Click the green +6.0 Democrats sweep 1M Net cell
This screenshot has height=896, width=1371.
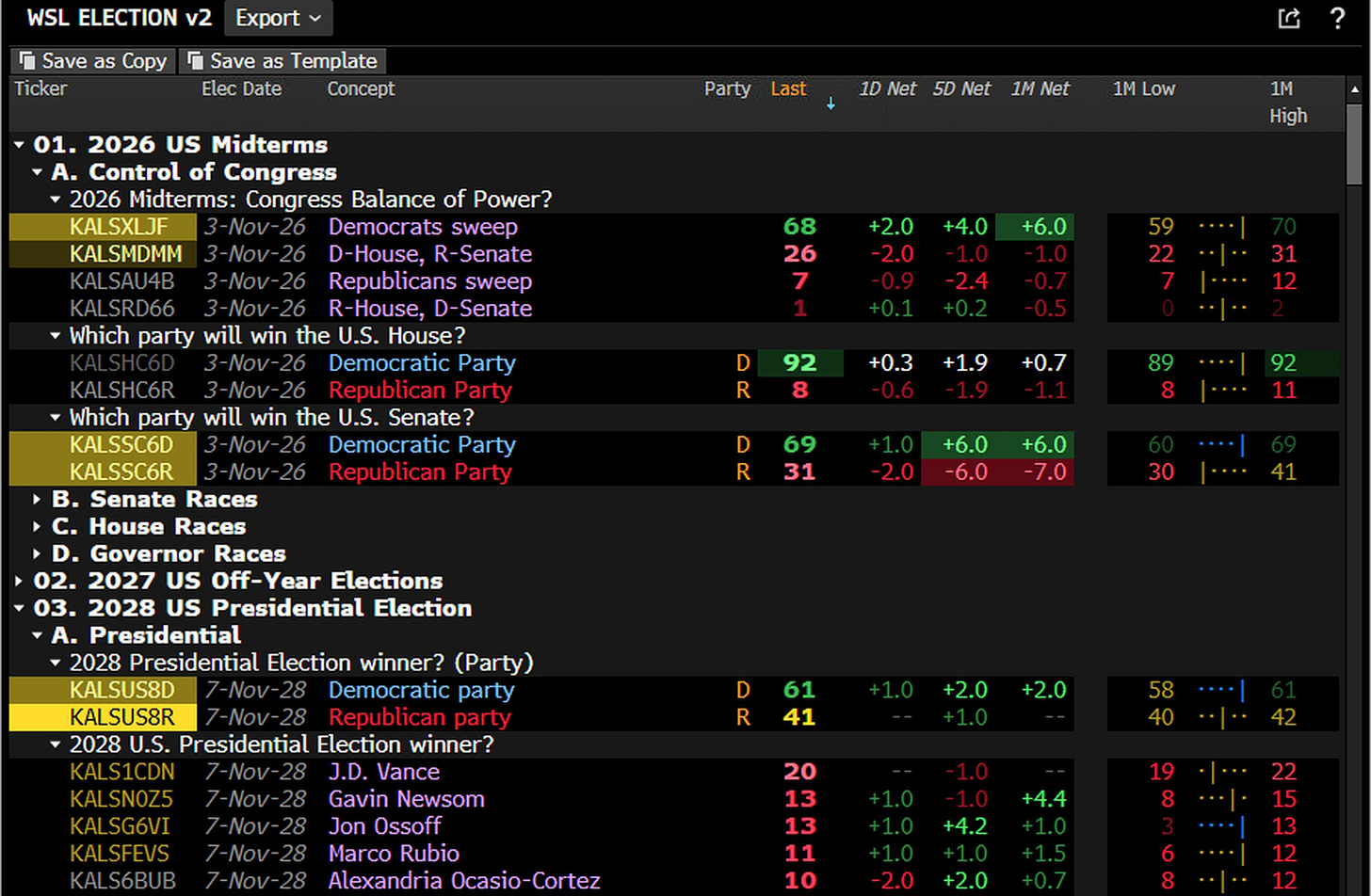coord(1035,227)
